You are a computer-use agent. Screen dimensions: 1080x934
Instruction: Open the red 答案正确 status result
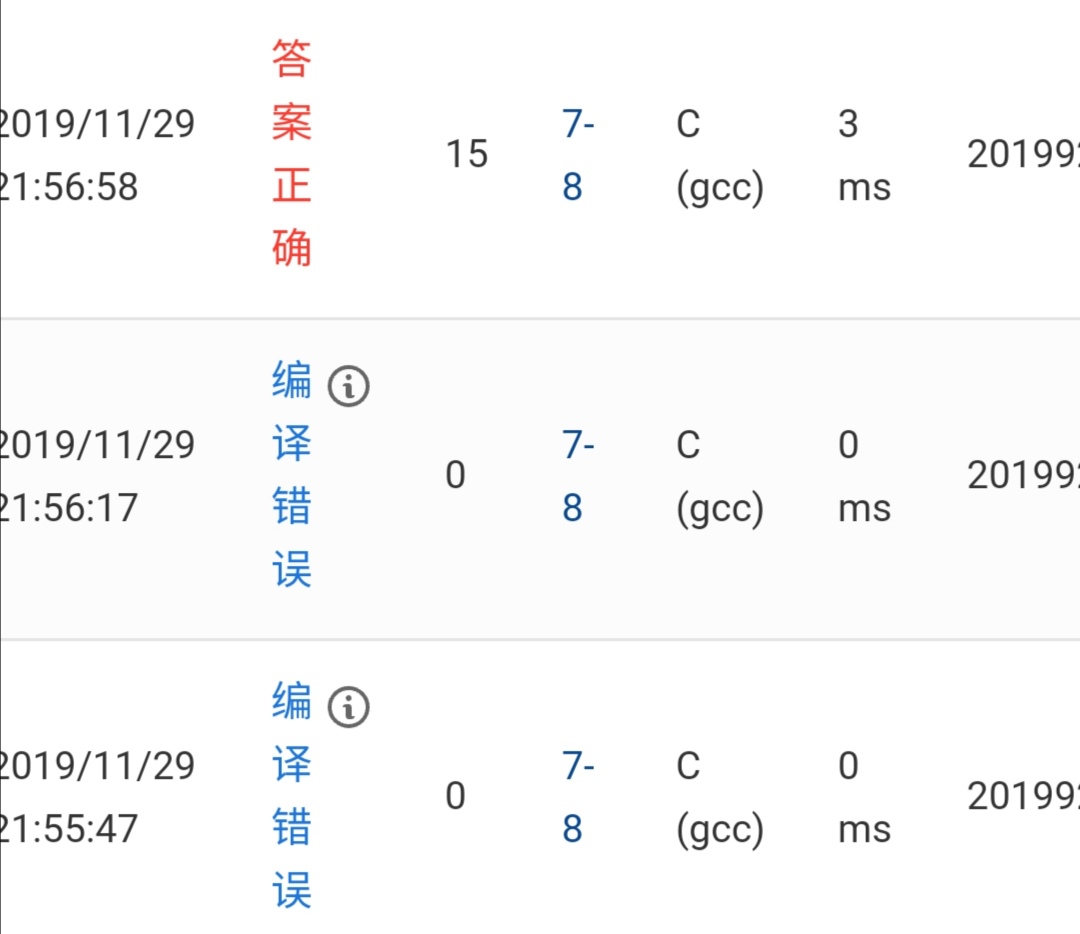coord(292,153)
